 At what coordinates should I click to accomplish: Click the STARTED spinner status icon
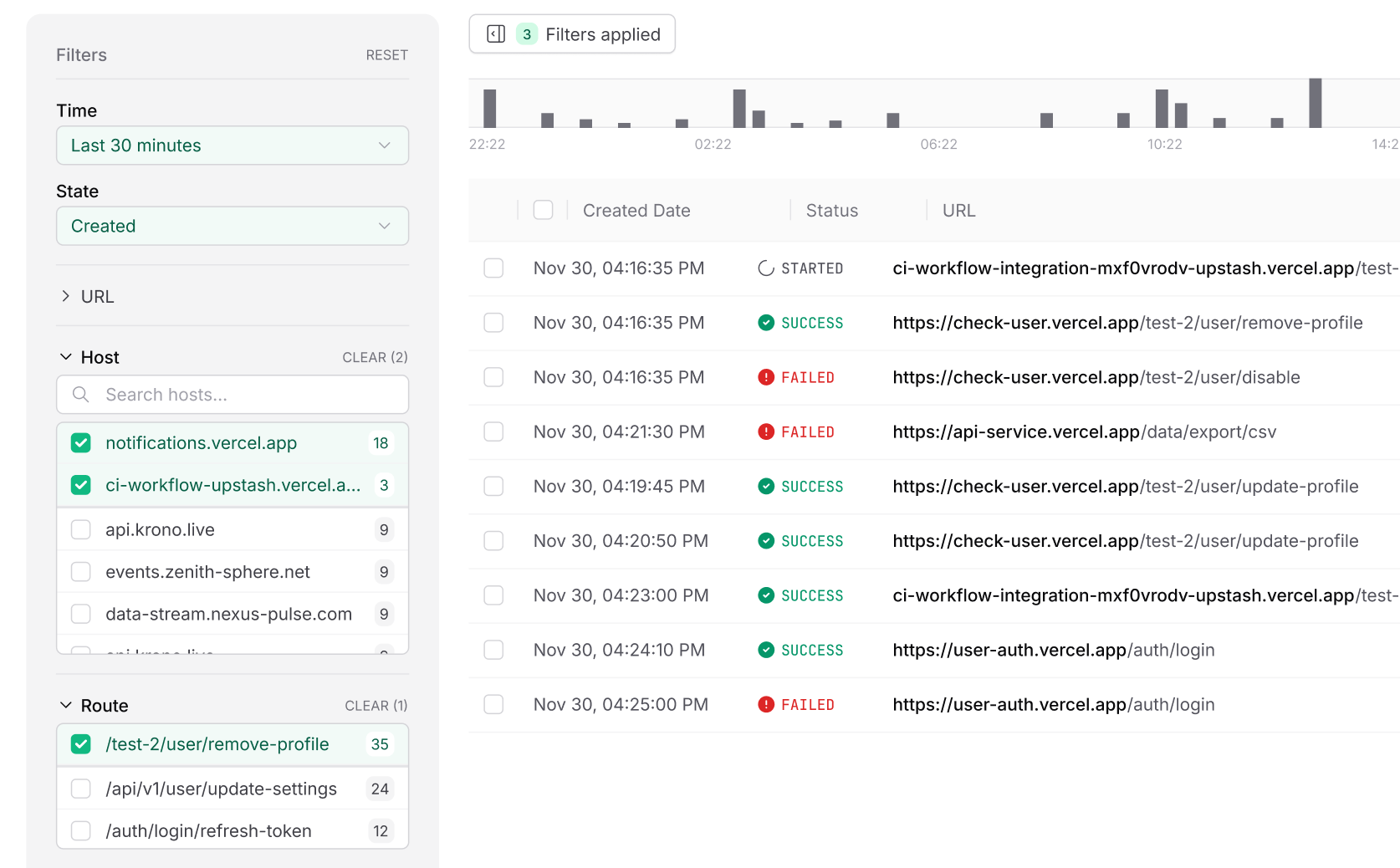765,268
